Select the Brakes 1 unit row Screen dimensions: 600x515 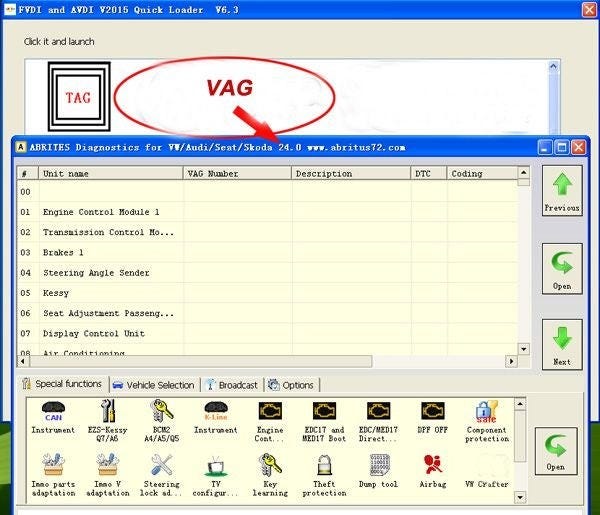click(267, 253)
